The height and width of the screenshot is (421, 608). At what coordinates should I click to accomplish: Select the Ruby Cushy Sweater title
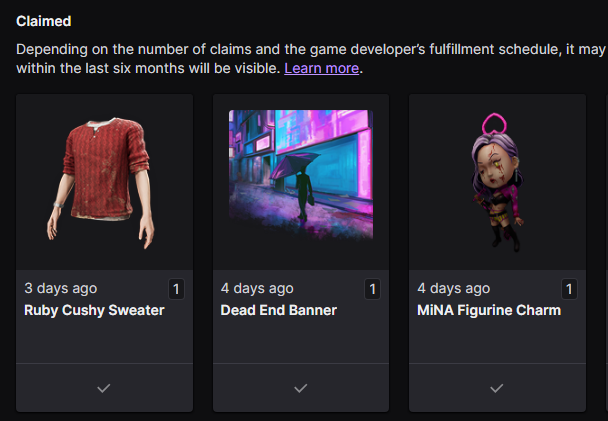(94, 310)
